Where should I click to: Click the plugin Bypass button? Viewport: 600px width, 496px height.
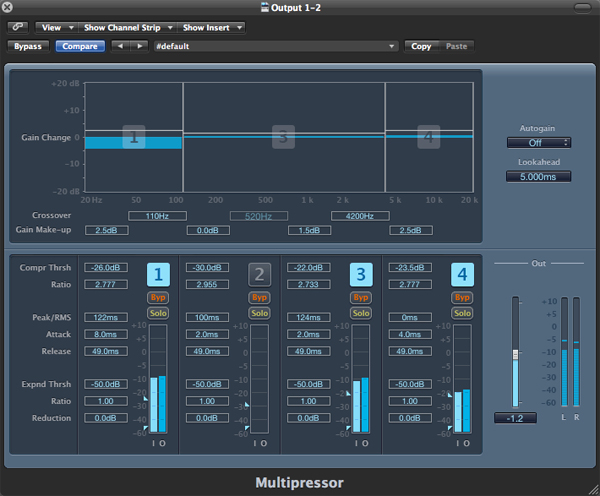(28, 46)
